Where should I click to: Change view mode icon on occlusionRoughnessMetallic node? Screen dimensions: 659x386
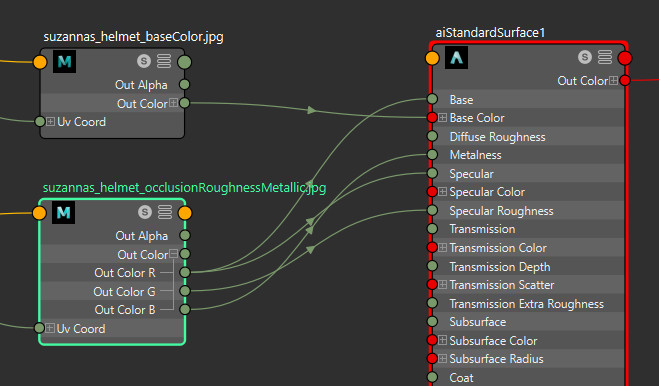165,212
